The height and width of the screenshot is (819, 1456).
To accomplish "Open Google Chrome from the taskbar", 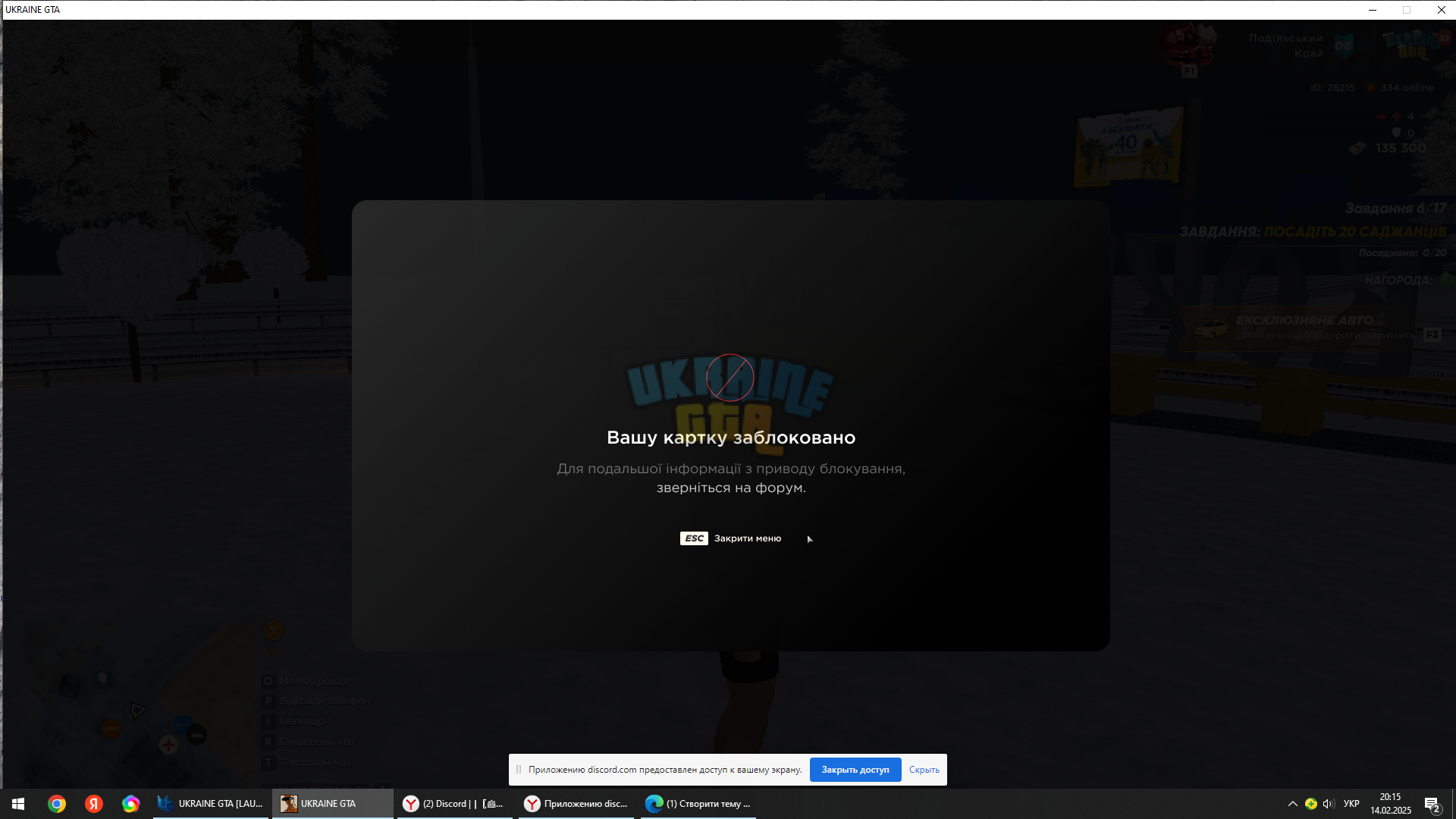I will (x=57, y=804).
